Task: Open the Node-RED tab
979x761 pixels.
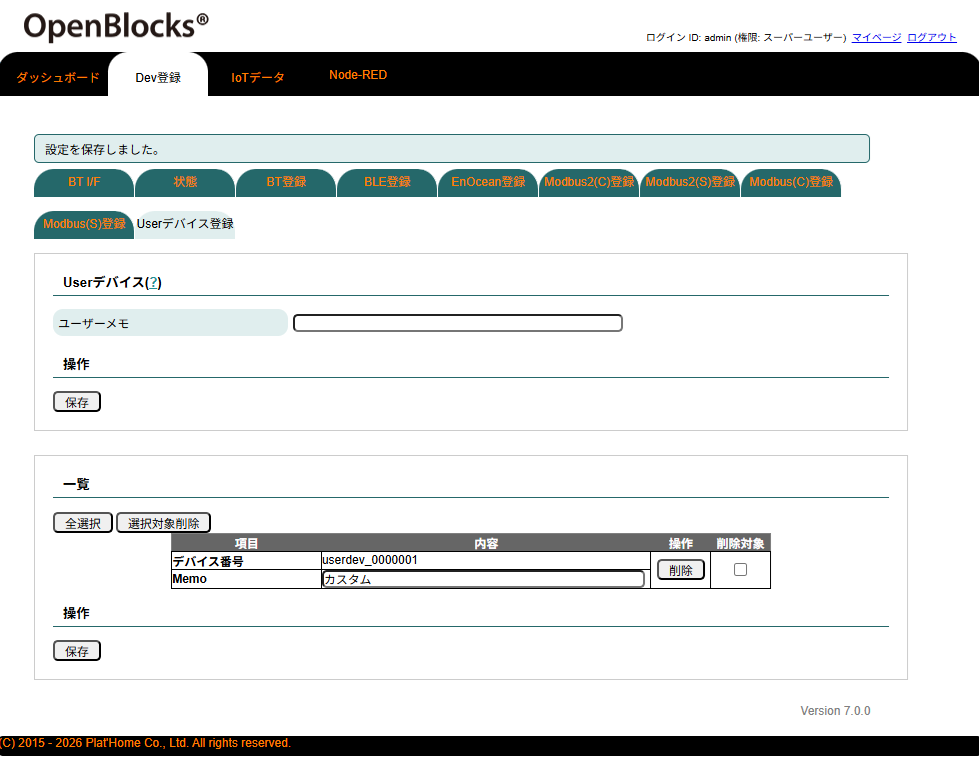Action: [x=358, y=75]
